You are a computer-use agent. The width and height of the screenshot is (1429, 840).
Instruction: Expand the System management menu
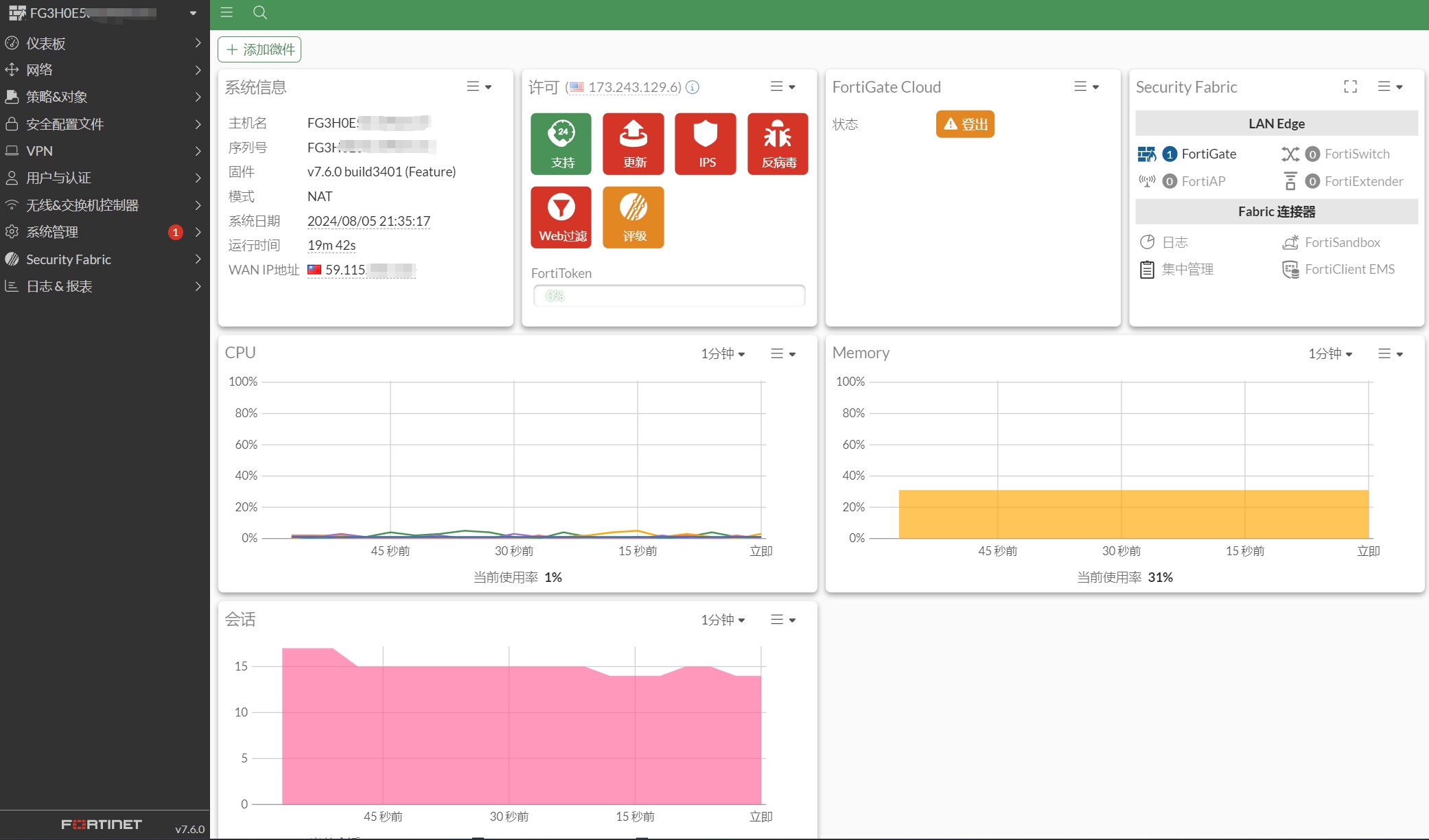(105, 232)
